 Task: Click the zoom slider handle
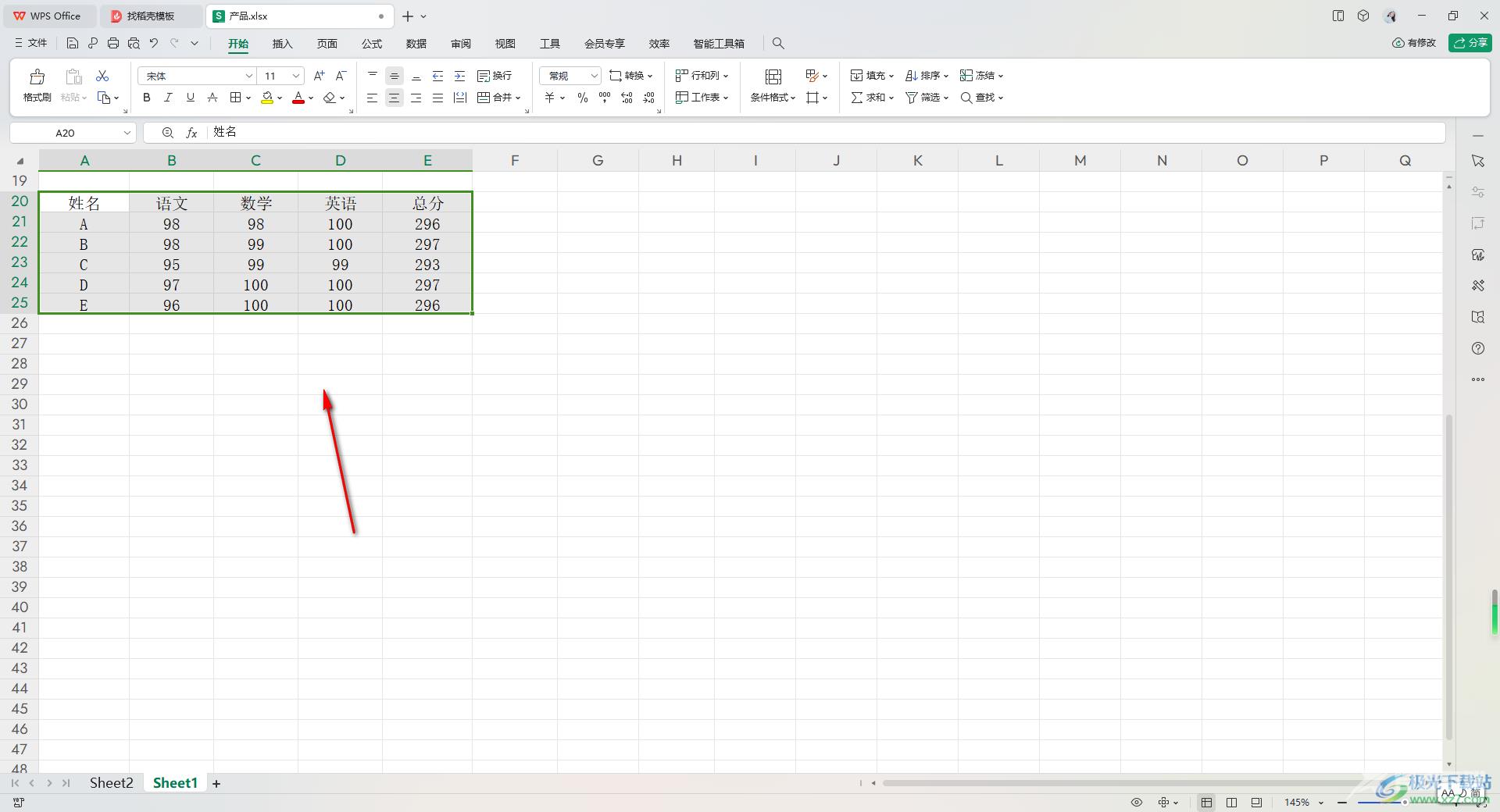[1404, 803]
